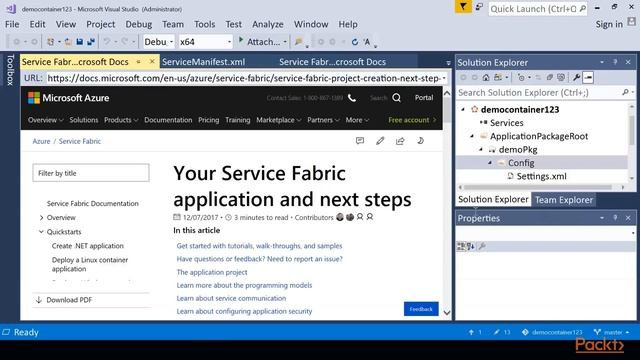Switch to the Solution Explorer tab

click(x=493, y=200)
